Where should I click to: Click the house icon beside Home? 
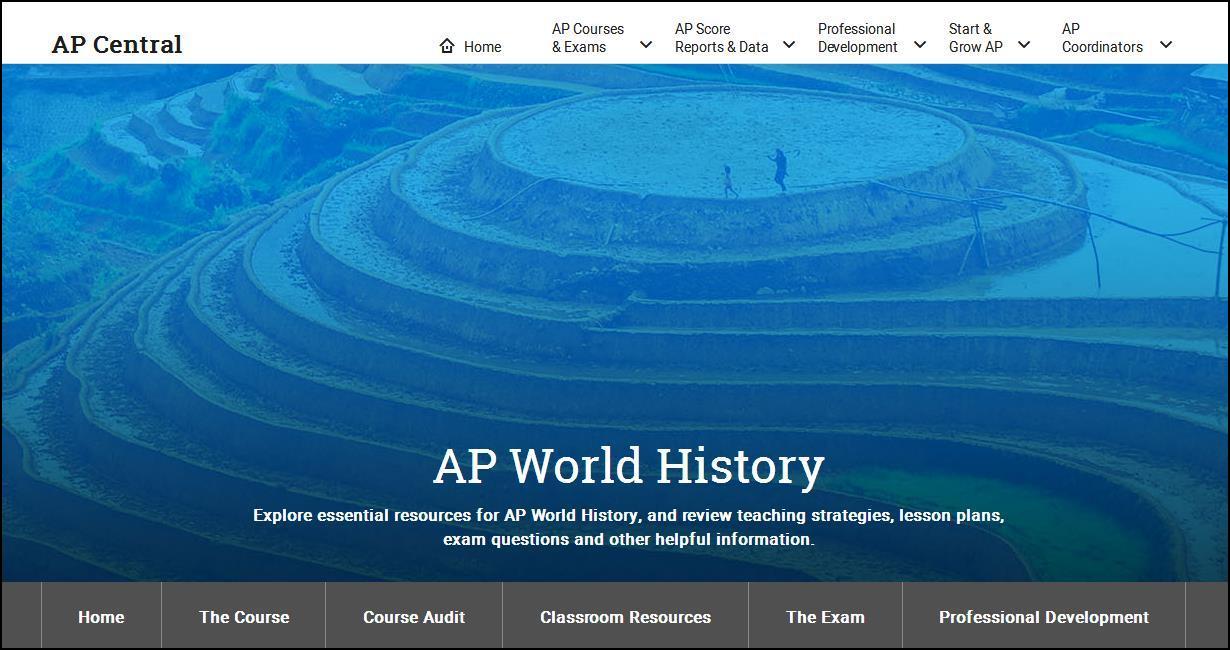447,46
